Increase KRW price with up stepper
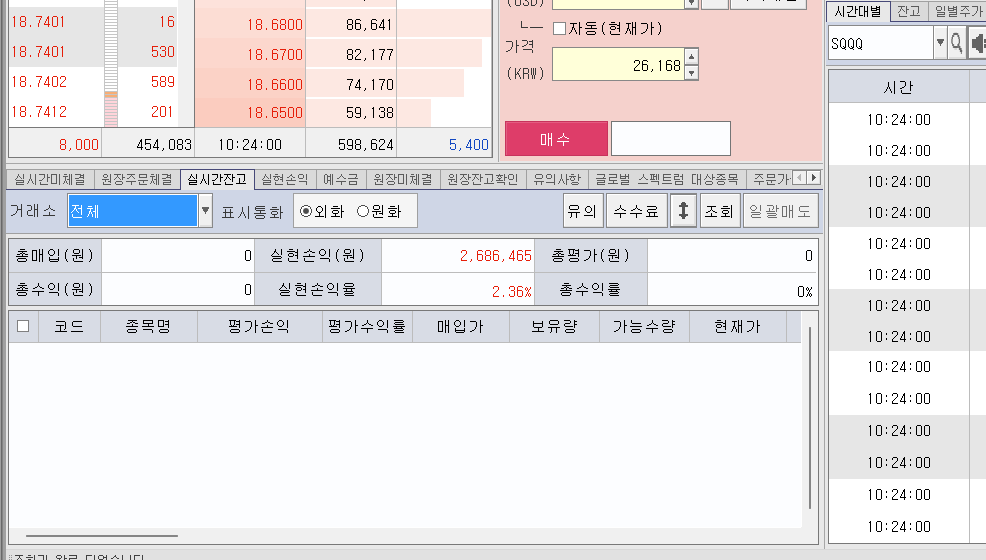The image size is (986, 560). tap(692, 57)
